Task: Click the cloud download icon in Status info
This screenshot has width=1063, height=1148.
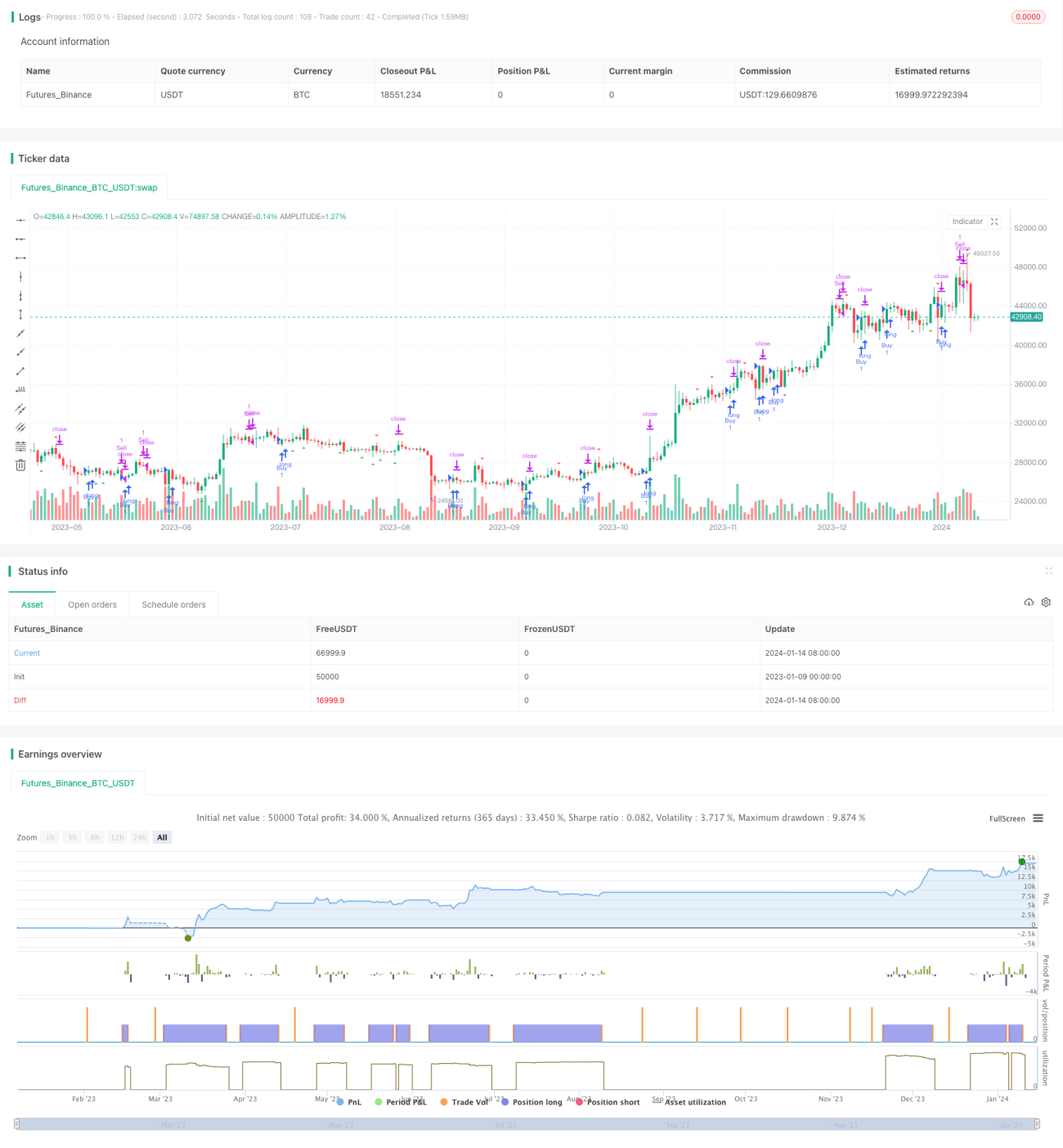Action: click(1029, 602)
